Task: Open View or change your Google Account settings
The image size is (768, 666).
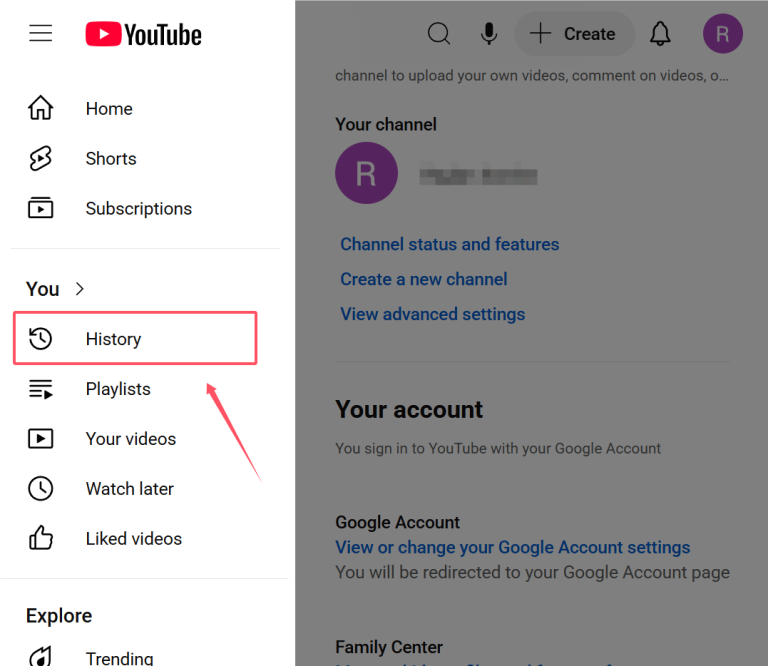Action: pos(513,547)
